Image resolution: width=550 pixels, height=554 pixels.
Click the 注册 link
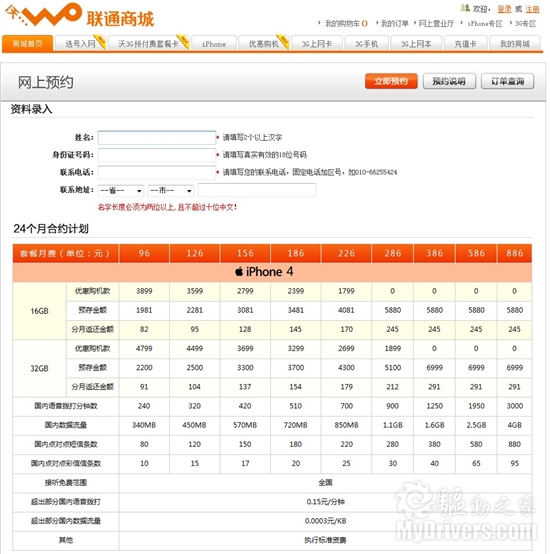(x=532, y=9)
